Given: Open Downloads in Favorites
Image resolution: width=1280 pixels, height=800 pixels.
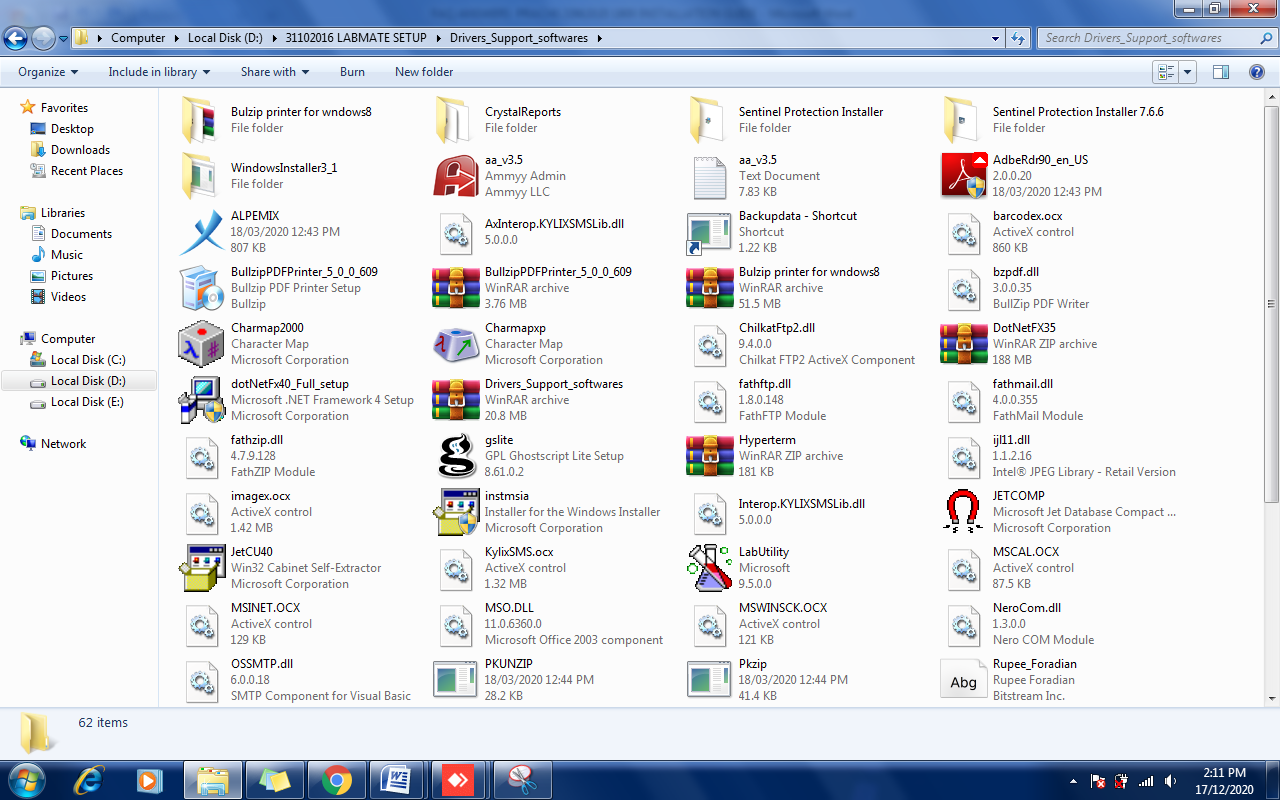Looking at the screenshot, I should (80, 150).
